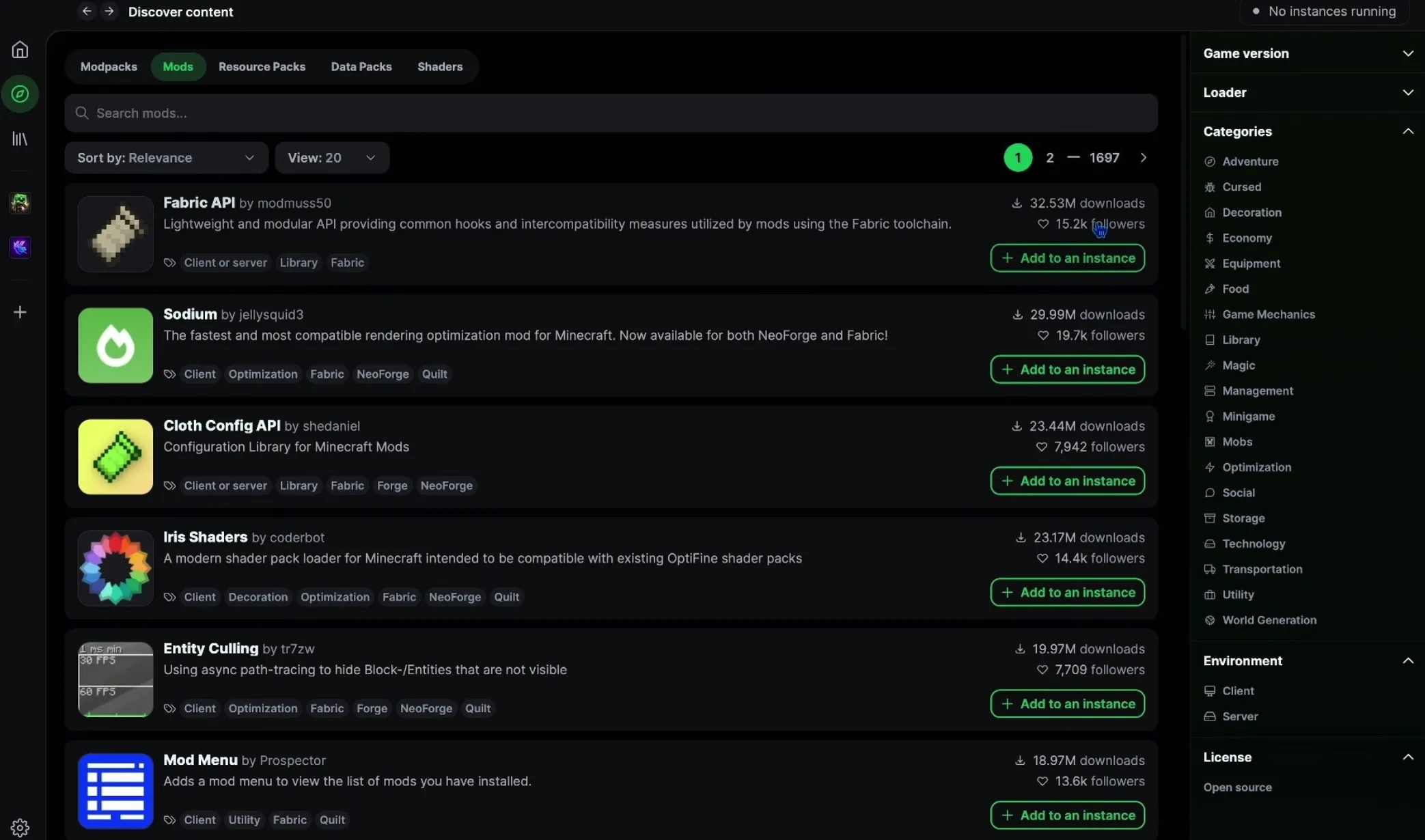Filter by Server environment
This screenshot has height=840, width=1425.
(1232, 716)
